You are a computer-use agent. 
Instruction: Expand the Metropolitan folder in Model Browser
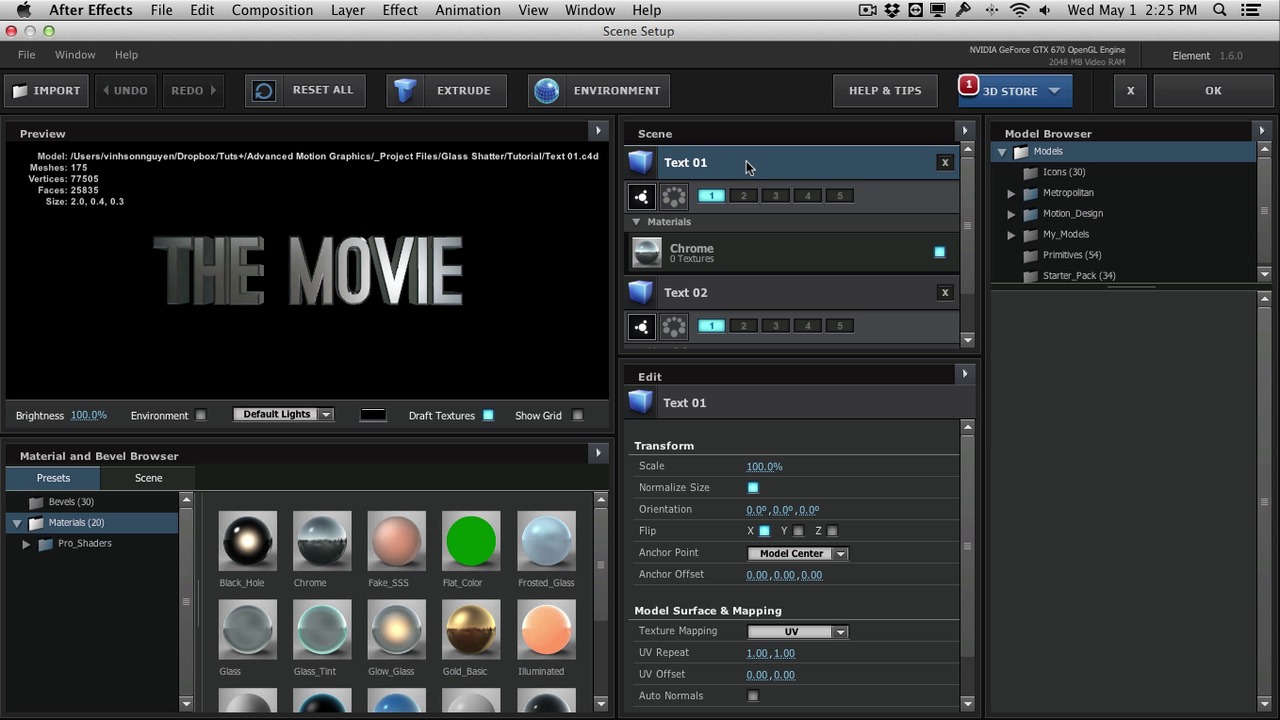pos(1011,193)
